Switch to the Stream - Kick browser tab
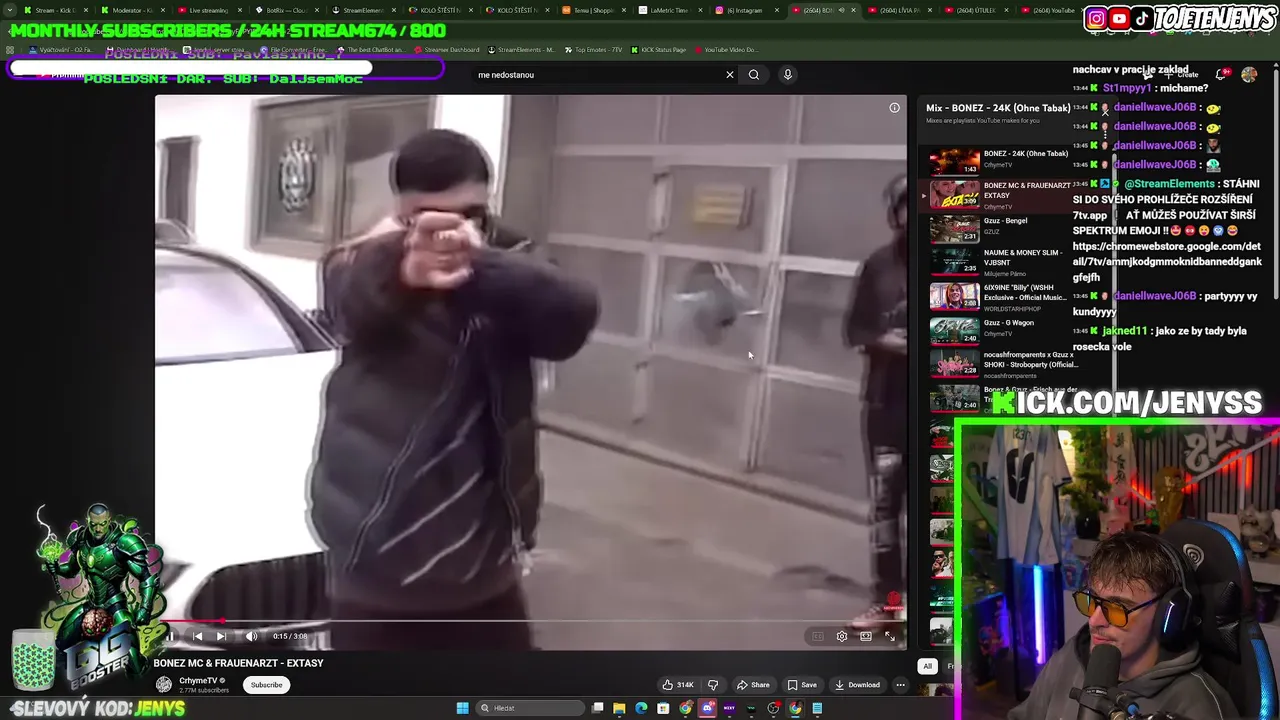This screenshot has height=720, width=1280. pos(58,10)
